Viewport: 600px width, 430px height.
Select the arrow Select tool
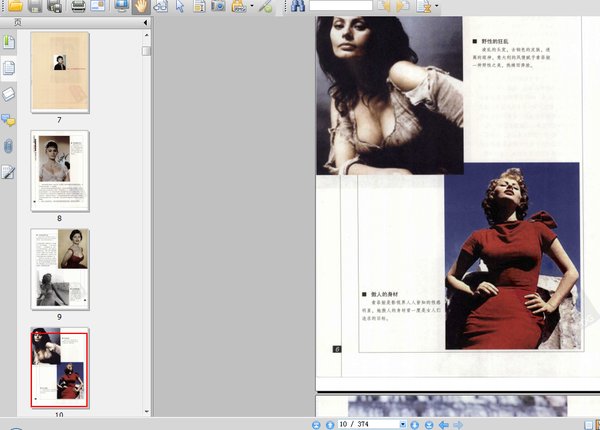[x=180, y=7]
